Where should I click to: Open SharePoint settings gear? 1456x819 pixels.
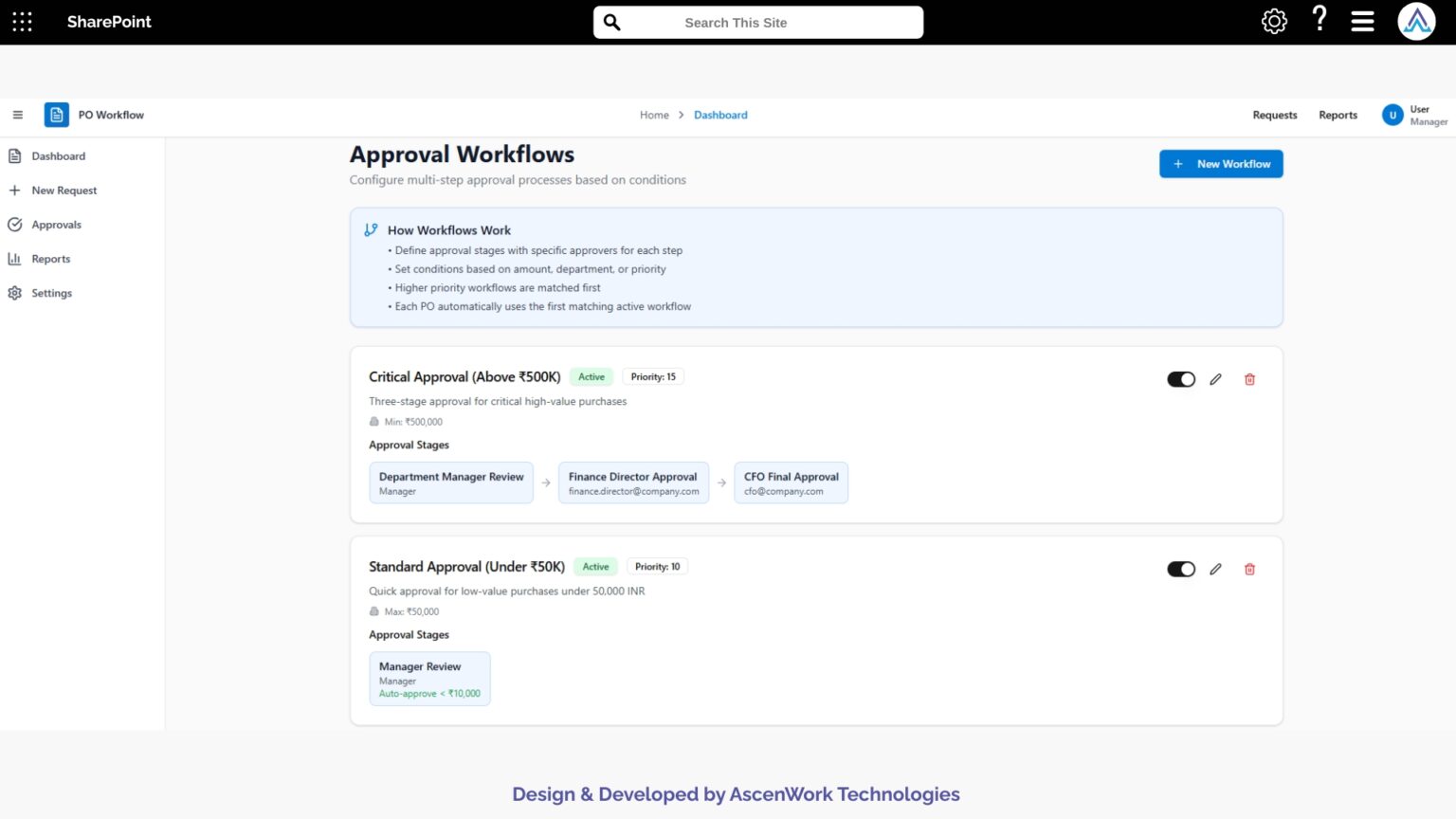(x=1274, y=20)
